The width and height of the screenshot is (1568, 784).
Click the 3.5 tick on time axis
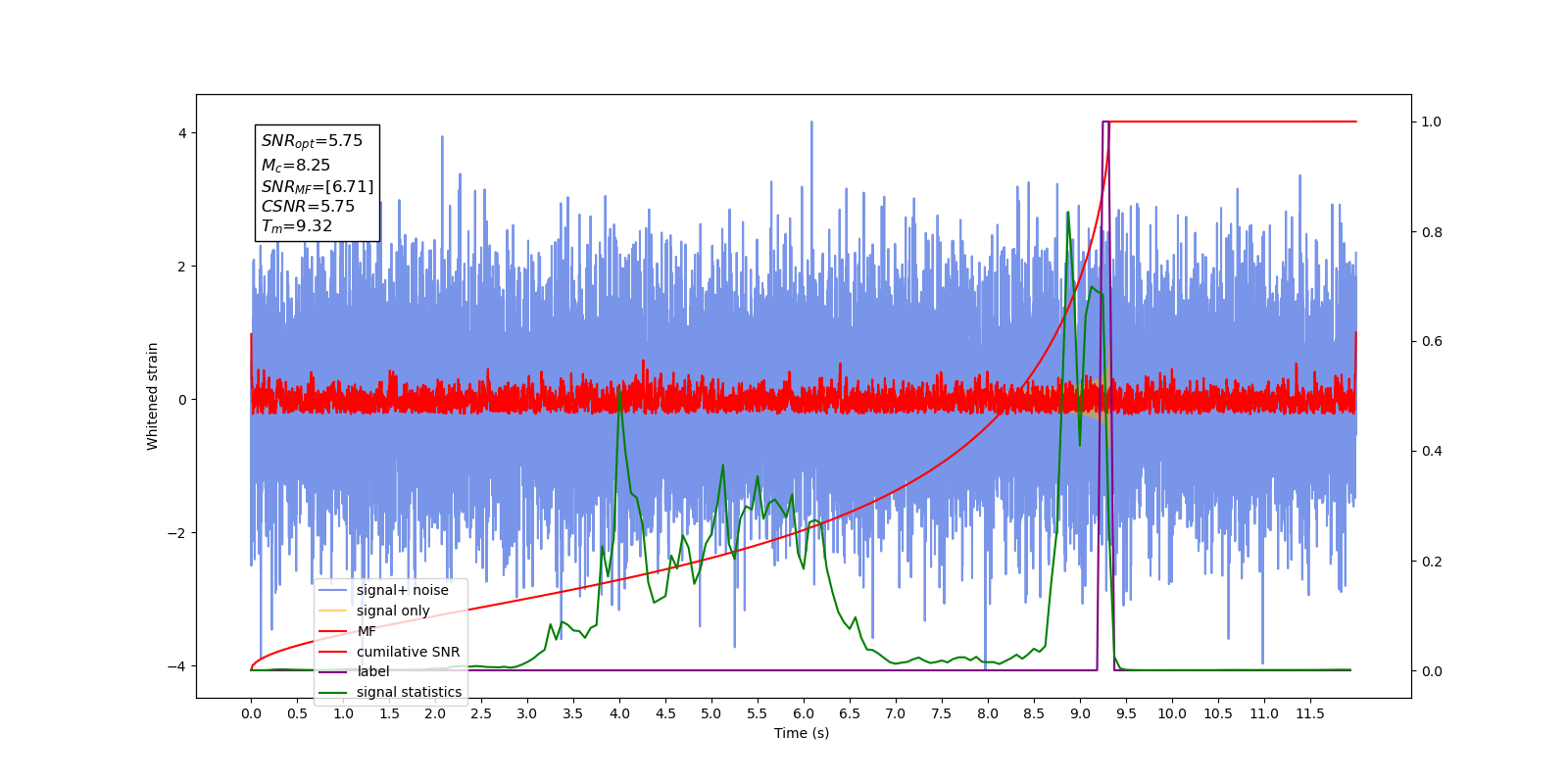click(573, 713)
